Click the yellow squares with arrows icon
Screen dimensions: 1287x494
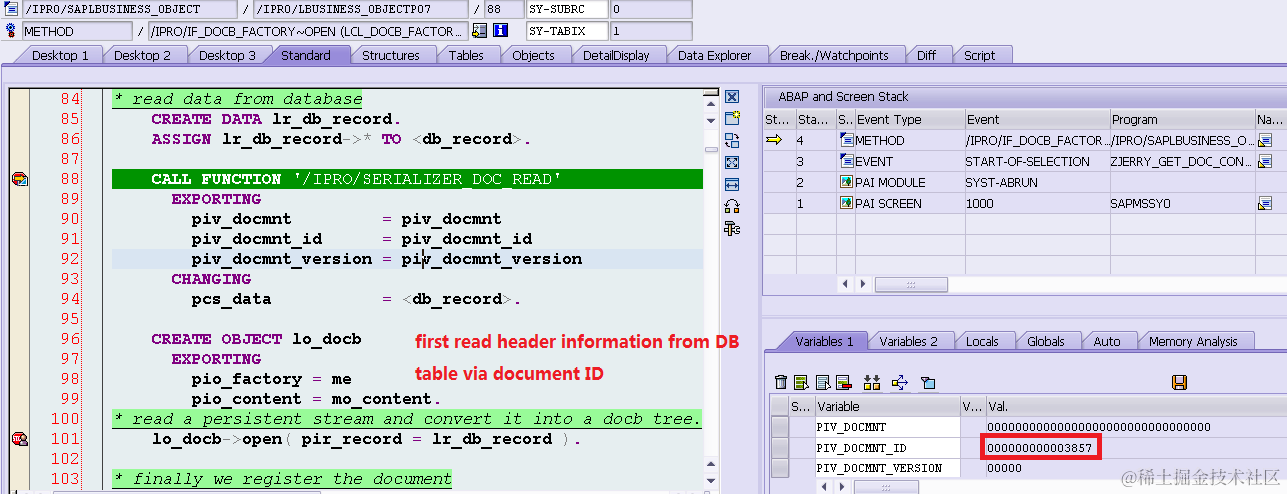[871, 382]
